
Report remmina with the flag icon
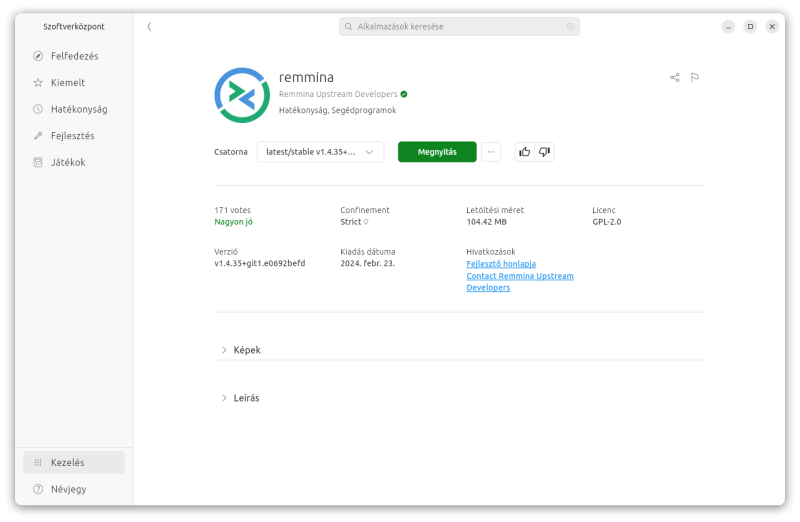coord(694,78)
